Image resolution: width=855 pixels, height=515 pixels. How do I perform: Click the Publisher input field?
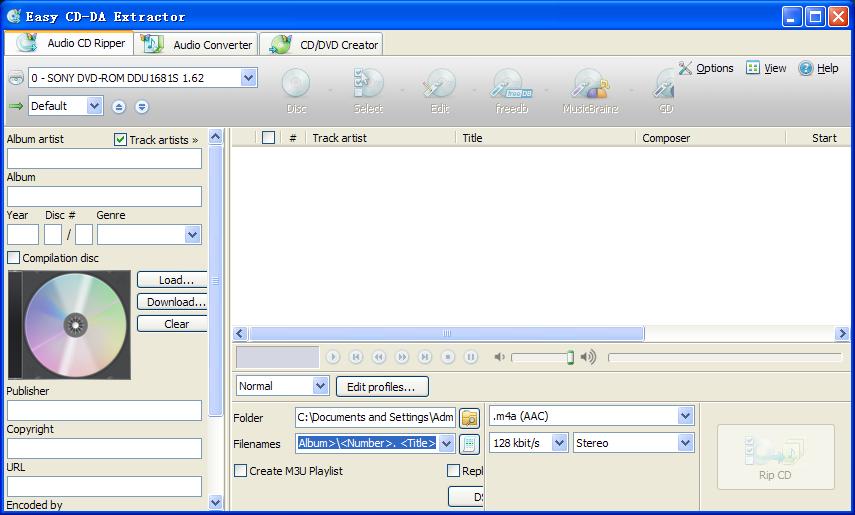(104, 410)
